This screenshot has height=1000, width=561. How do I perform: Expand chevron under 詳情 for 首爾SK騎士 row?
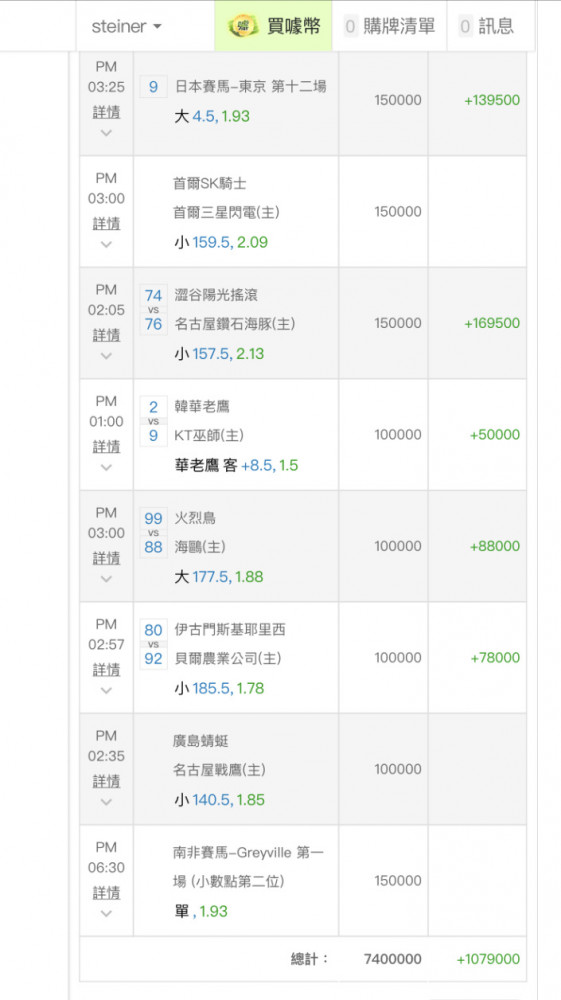pyautogui.click(x=106, y=244)
